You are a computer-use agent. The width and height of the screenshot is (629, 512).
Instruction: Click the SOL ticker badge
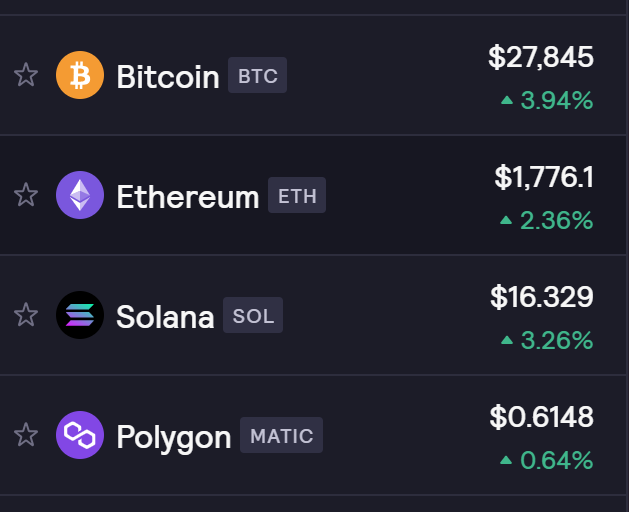point(253,315)
